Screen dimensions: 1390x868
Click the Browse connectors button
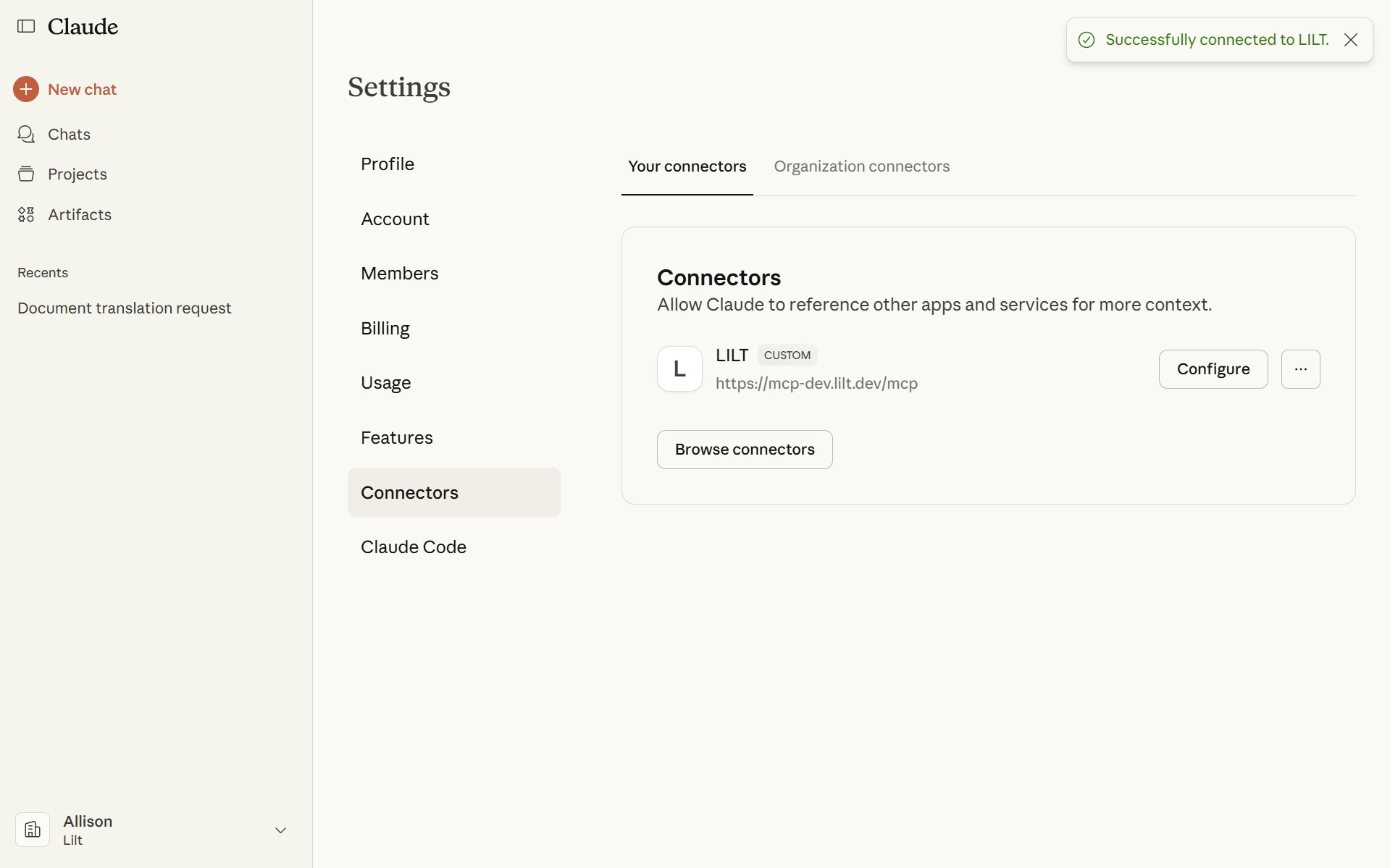tap(745, 450)
